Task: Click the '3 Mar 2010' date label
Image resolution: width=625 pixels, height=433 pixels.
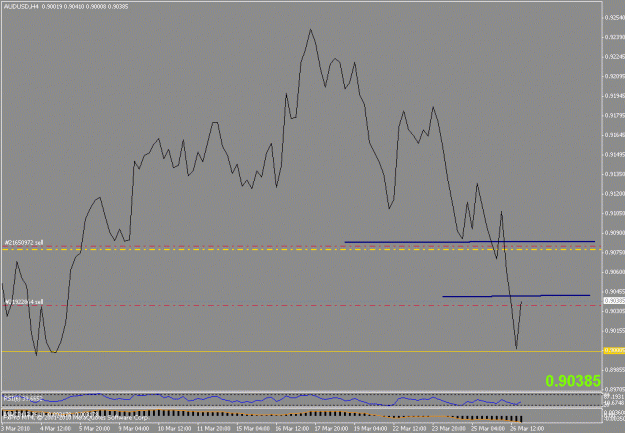Action: [14, 429]
